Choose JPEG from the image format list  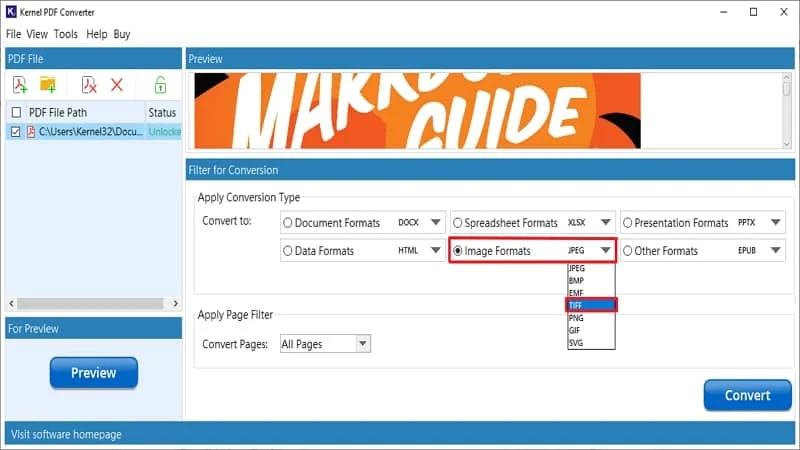pyautogui.click(x=591, y=268)
